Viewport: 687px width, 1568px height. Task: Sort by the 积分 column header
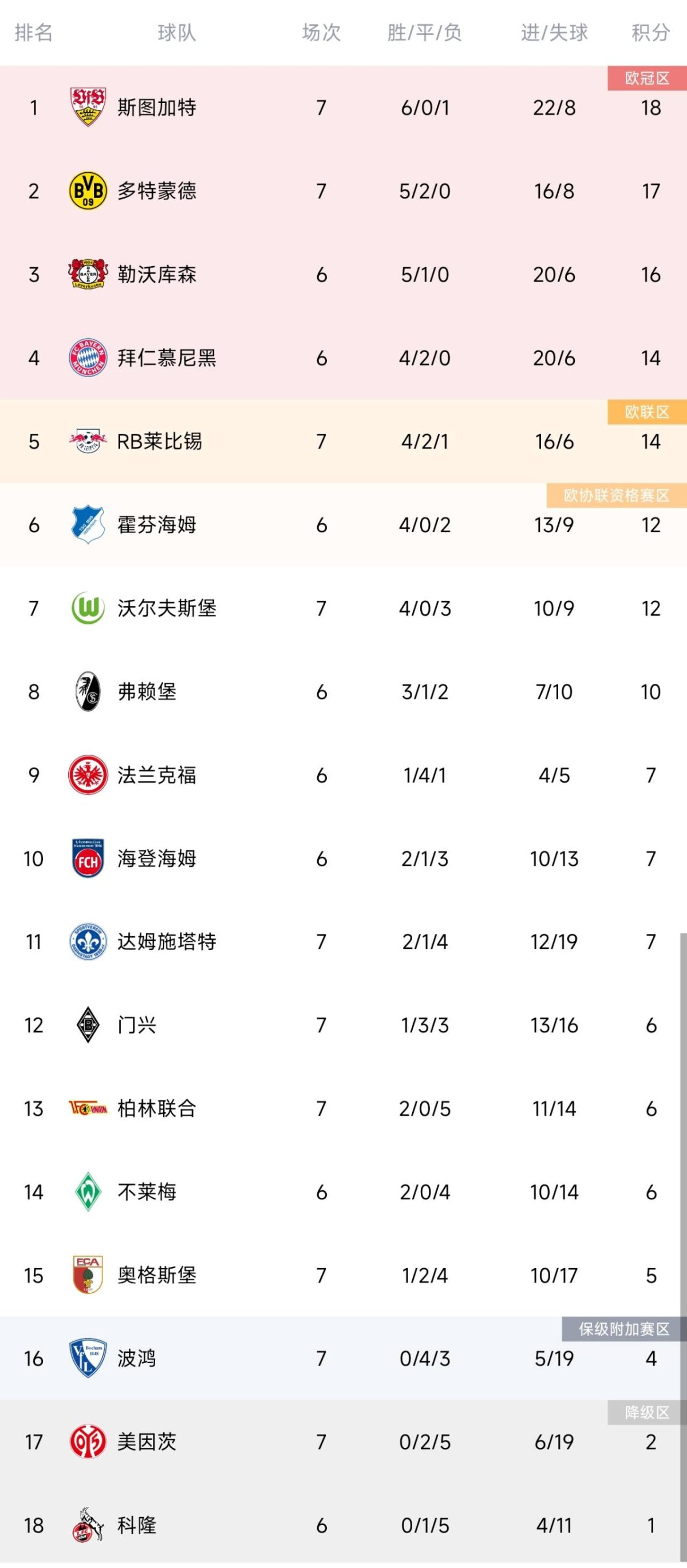click(x=650, y=32)
